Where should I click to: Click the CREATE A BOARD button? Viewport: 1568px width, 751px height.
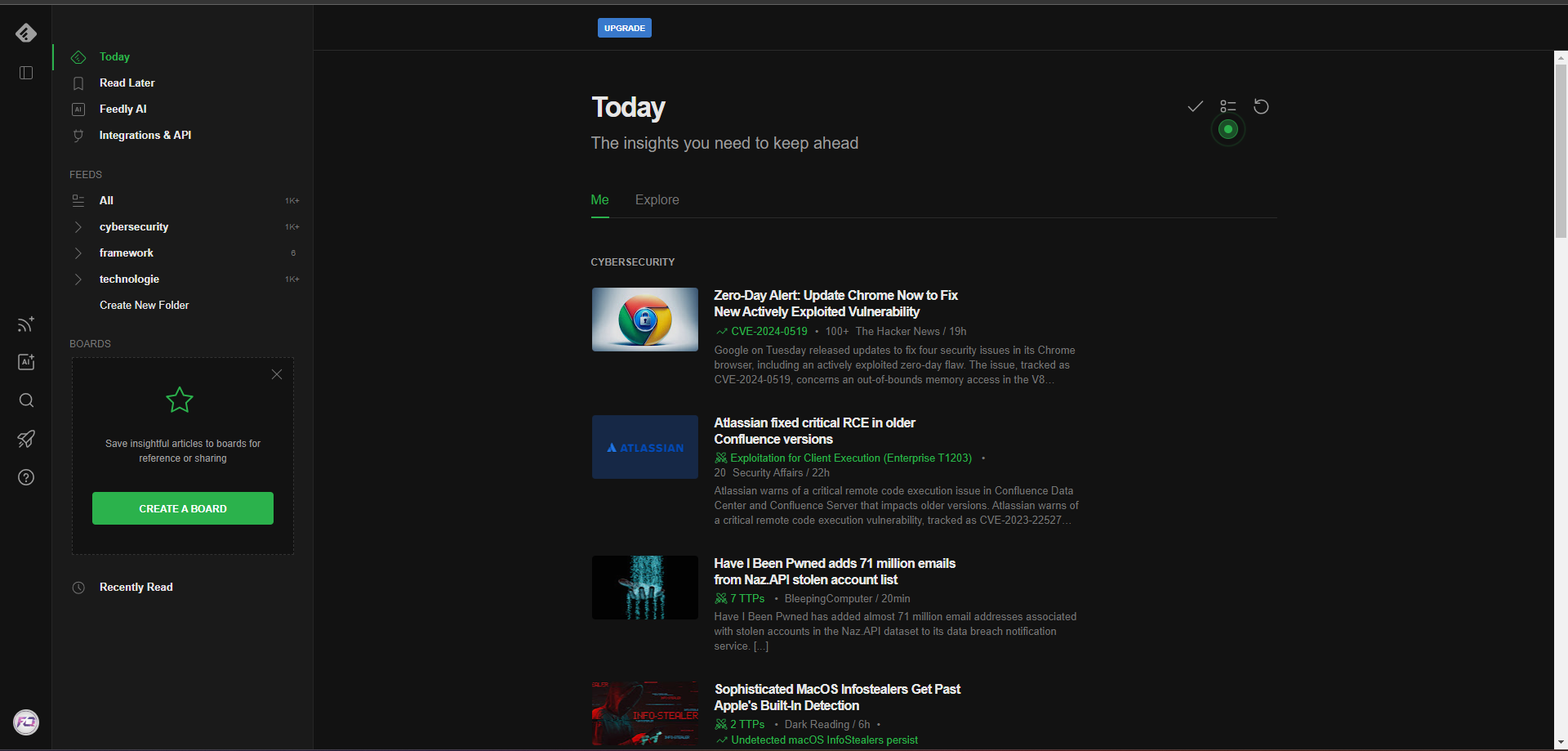(x=182, y=507)
